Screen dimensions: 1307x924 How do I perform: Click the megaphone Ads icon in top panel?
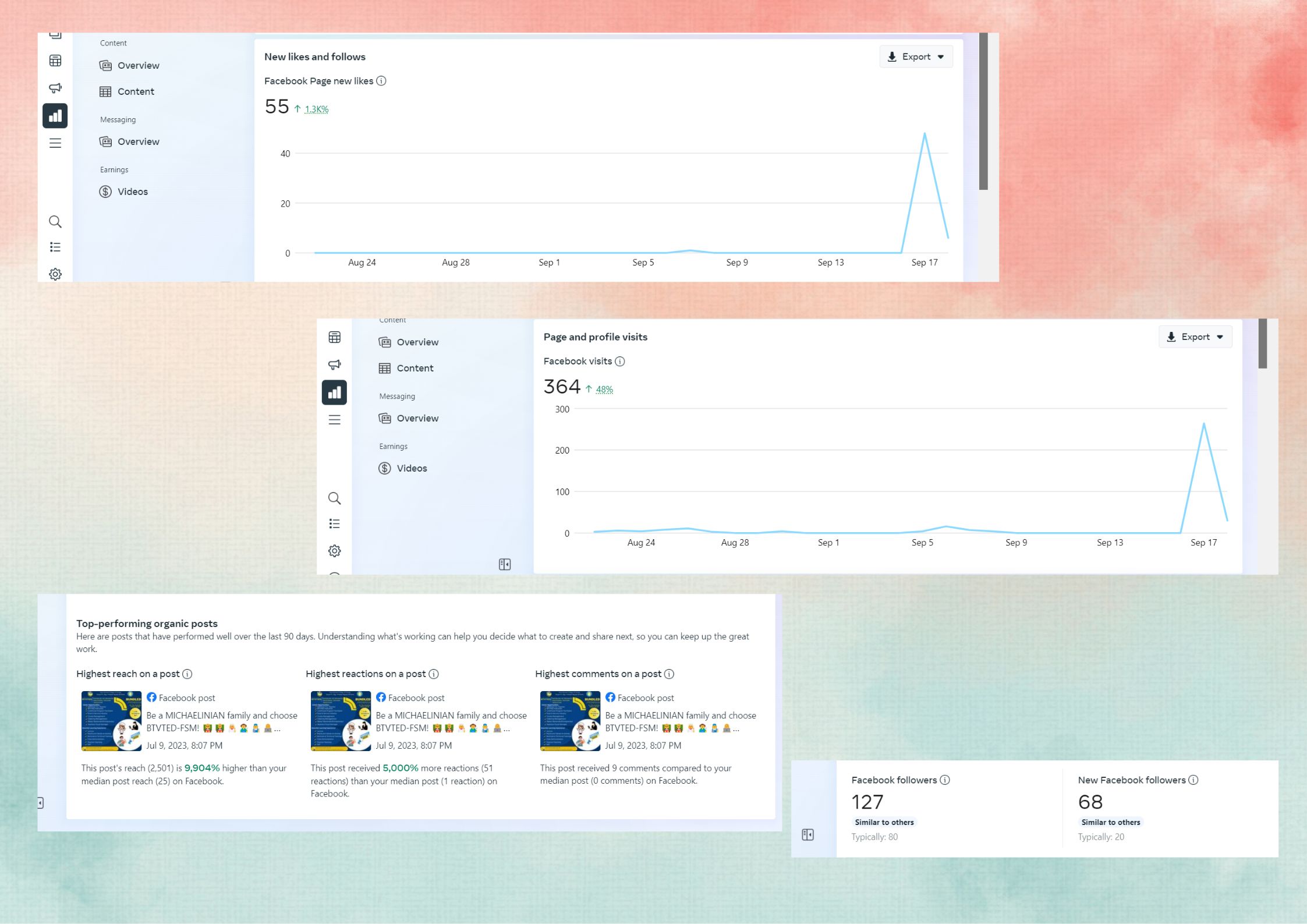click(55, 88)
